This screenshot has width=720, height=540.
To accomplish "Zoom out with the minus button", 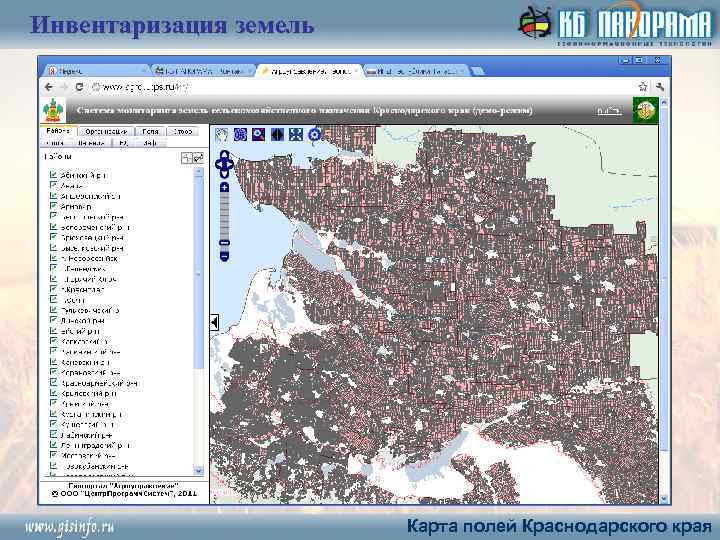I will [x=224, y=256].
